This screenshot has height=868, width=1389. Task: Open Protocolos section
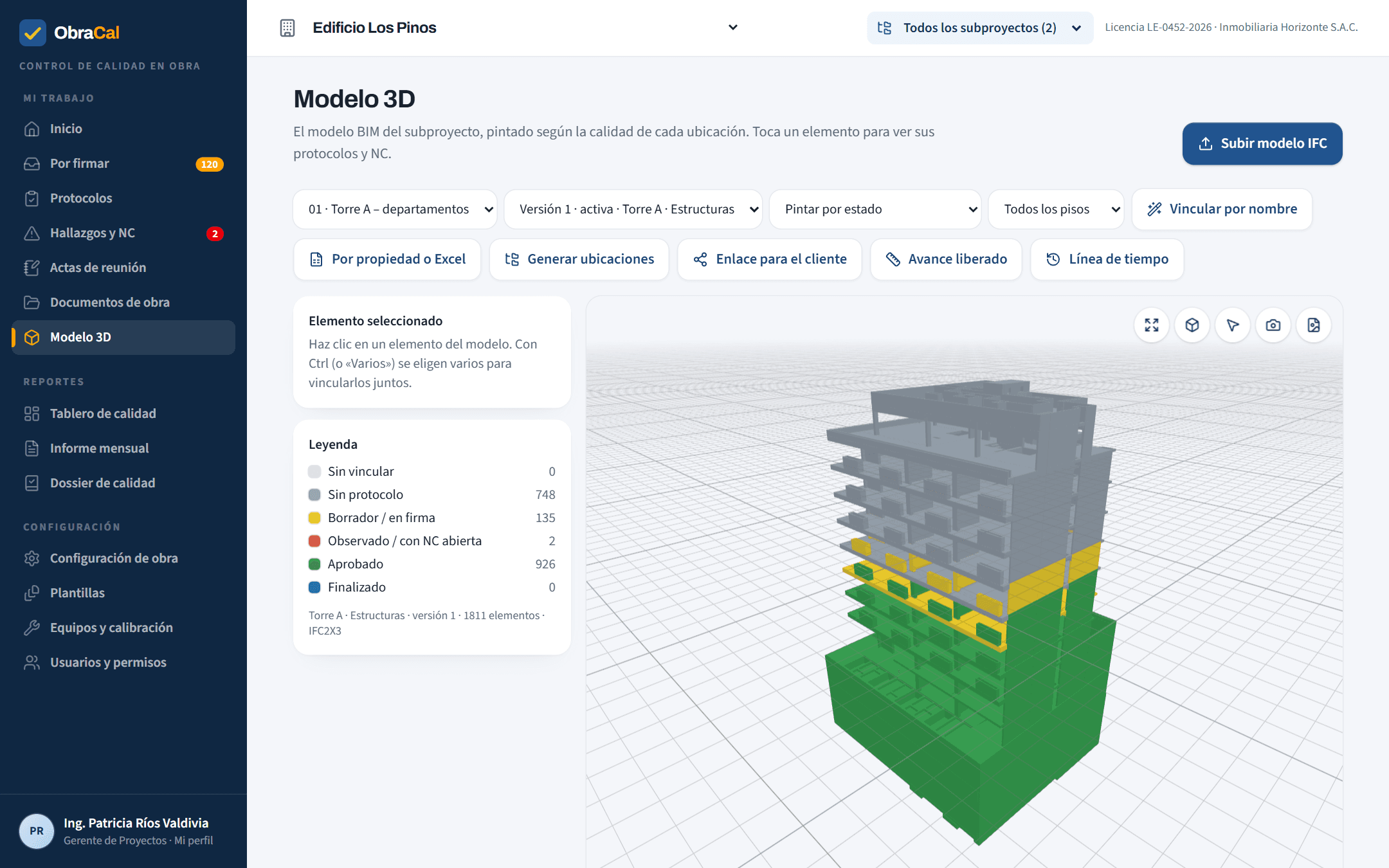pyautogui.click(x=123, y=198)
